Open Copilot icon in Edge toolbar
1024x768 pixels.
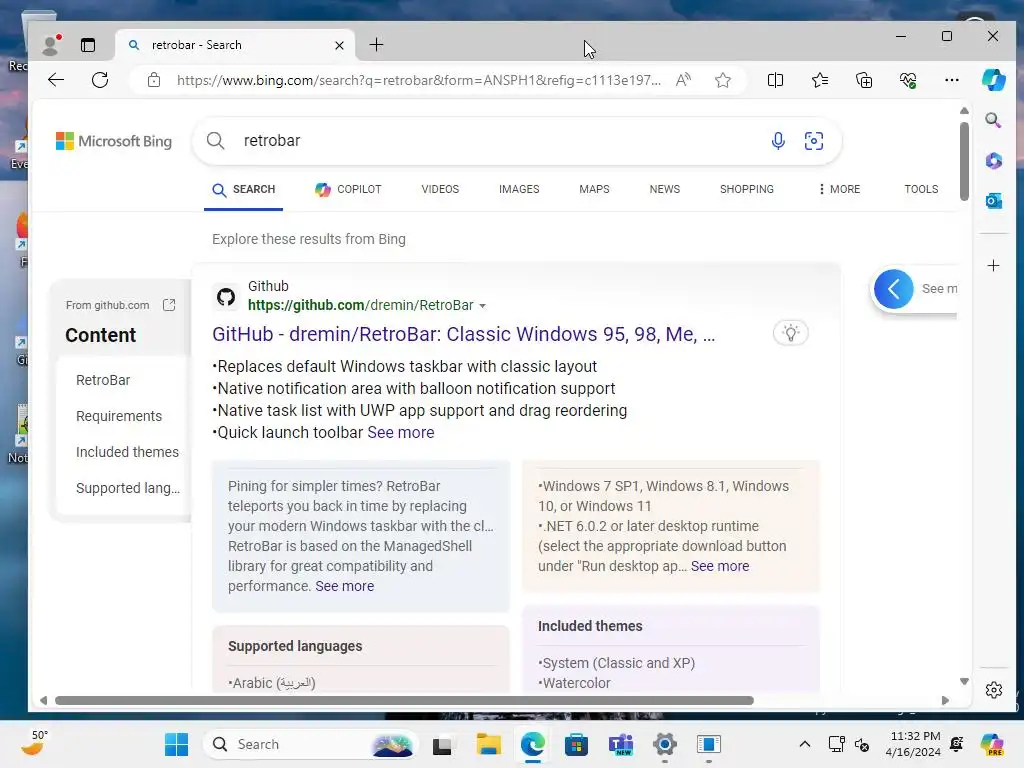pos(993,80)
